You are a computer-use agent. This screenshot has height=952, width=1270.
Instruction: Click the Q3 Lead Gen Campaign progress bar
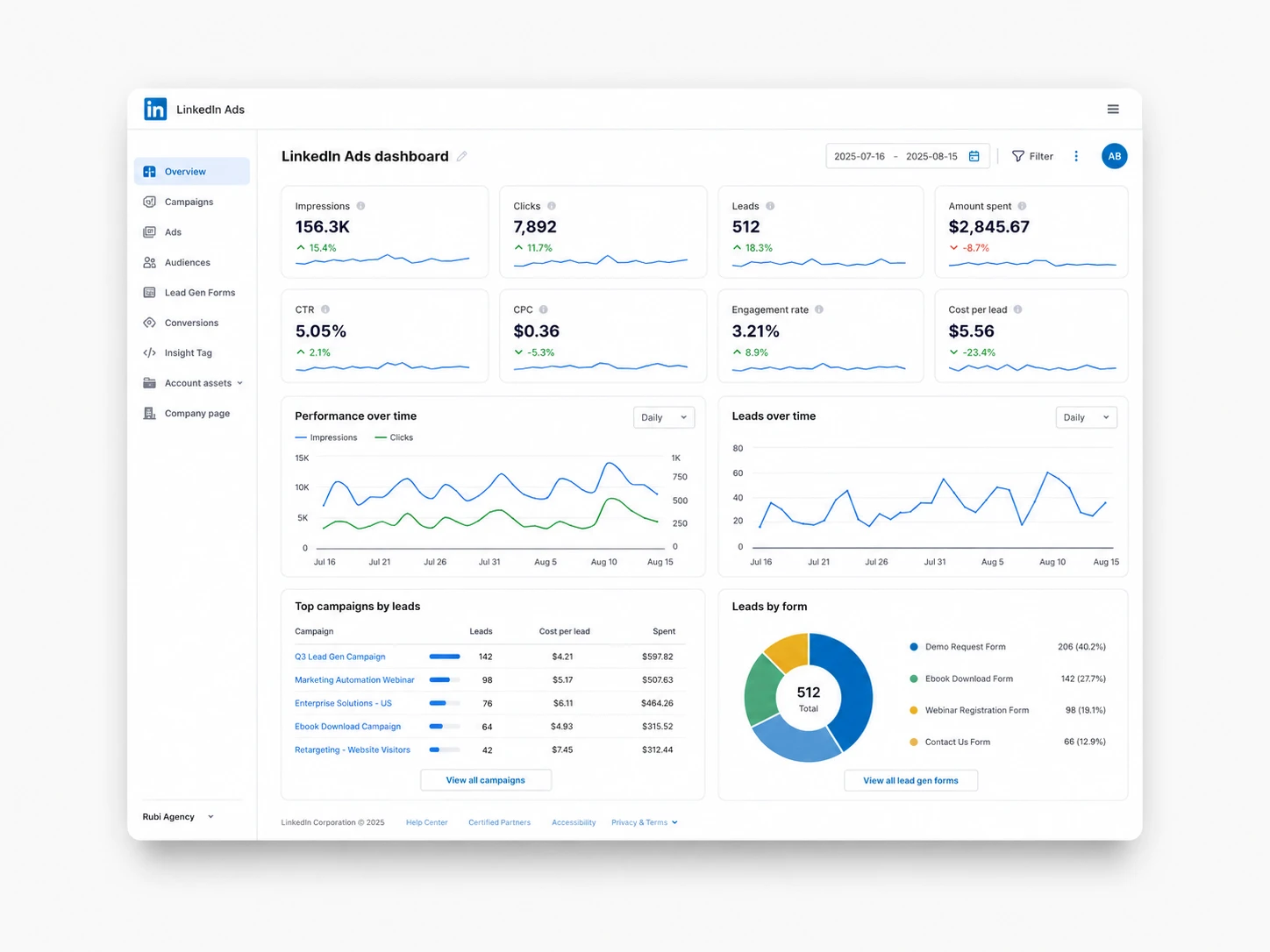coord(445,657)
